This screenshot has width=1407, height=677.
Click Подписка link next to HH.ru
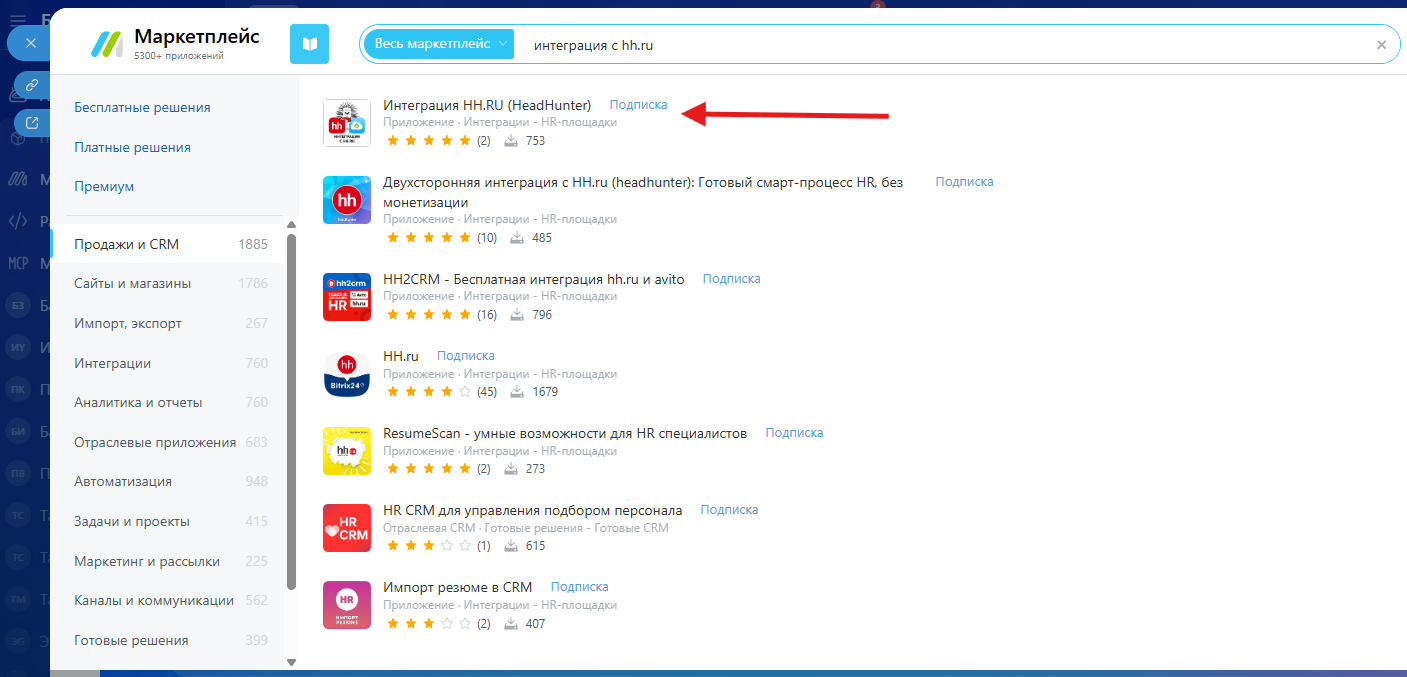pyautogui.click(x=465, y=356)
